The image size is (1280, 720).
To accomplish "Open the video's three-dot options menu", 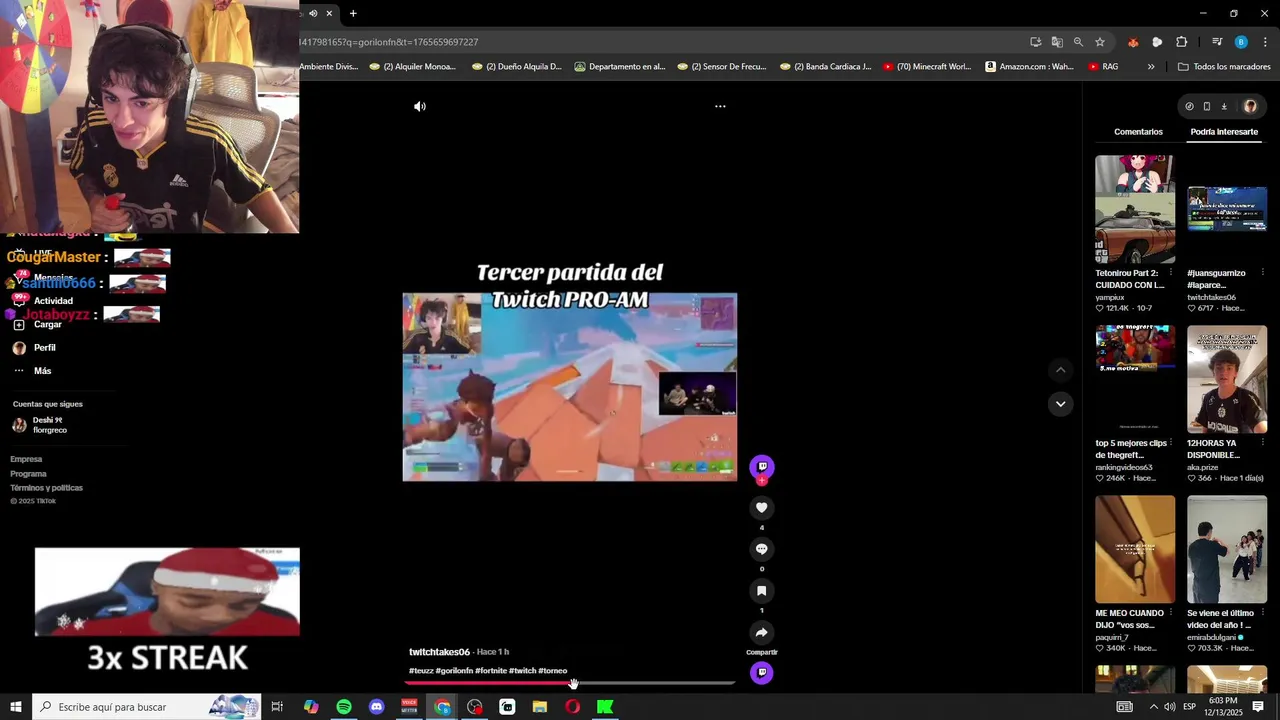I will tap(720, 106).
